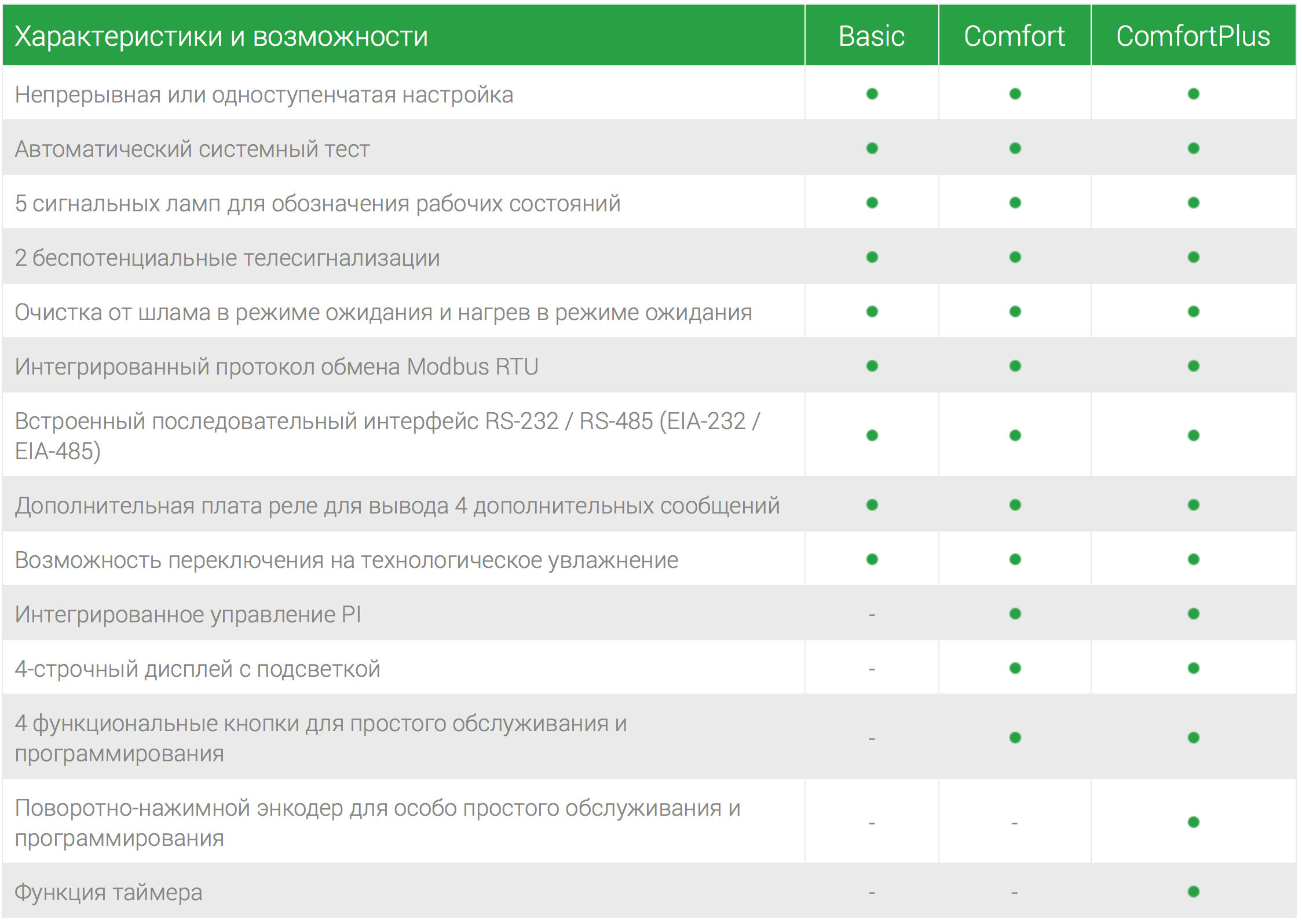The image size is (1302, 924).
Task: Click Comfort dot for '4-строчный дисплей' row
Action: tap(1015, 668)
